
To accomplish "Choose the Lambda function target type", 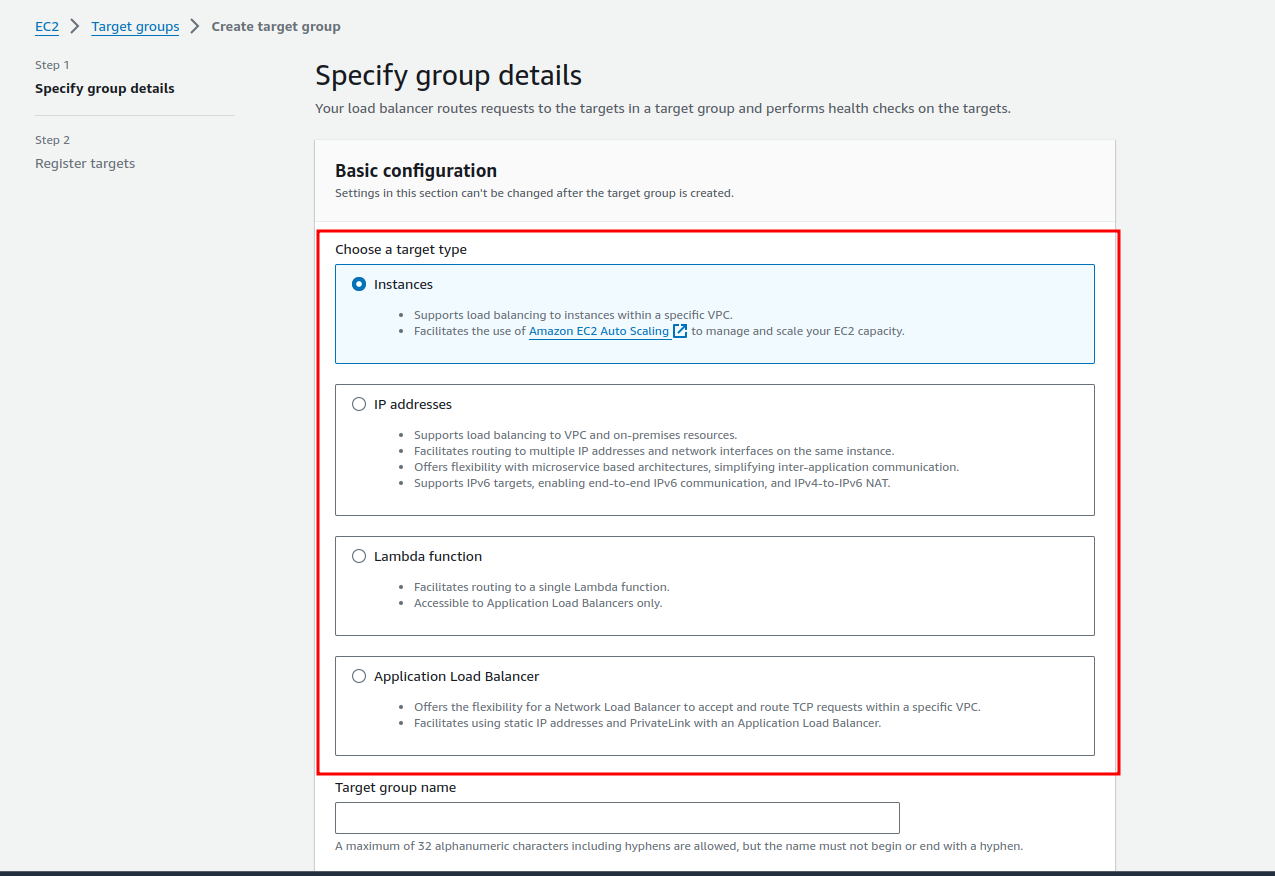I will 358,556.
